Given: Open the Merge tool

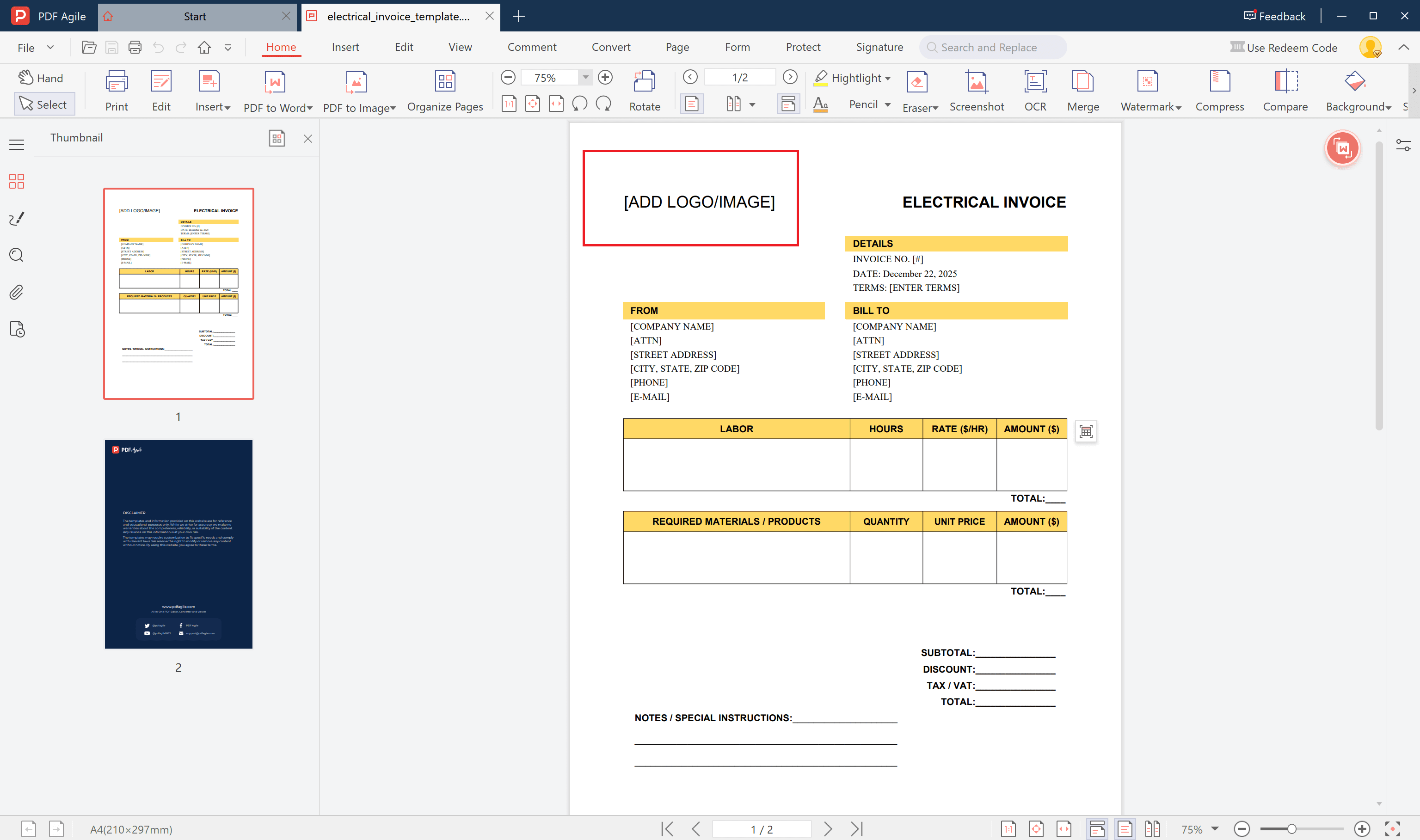Looking at the screenshot, I should 1082,91.
